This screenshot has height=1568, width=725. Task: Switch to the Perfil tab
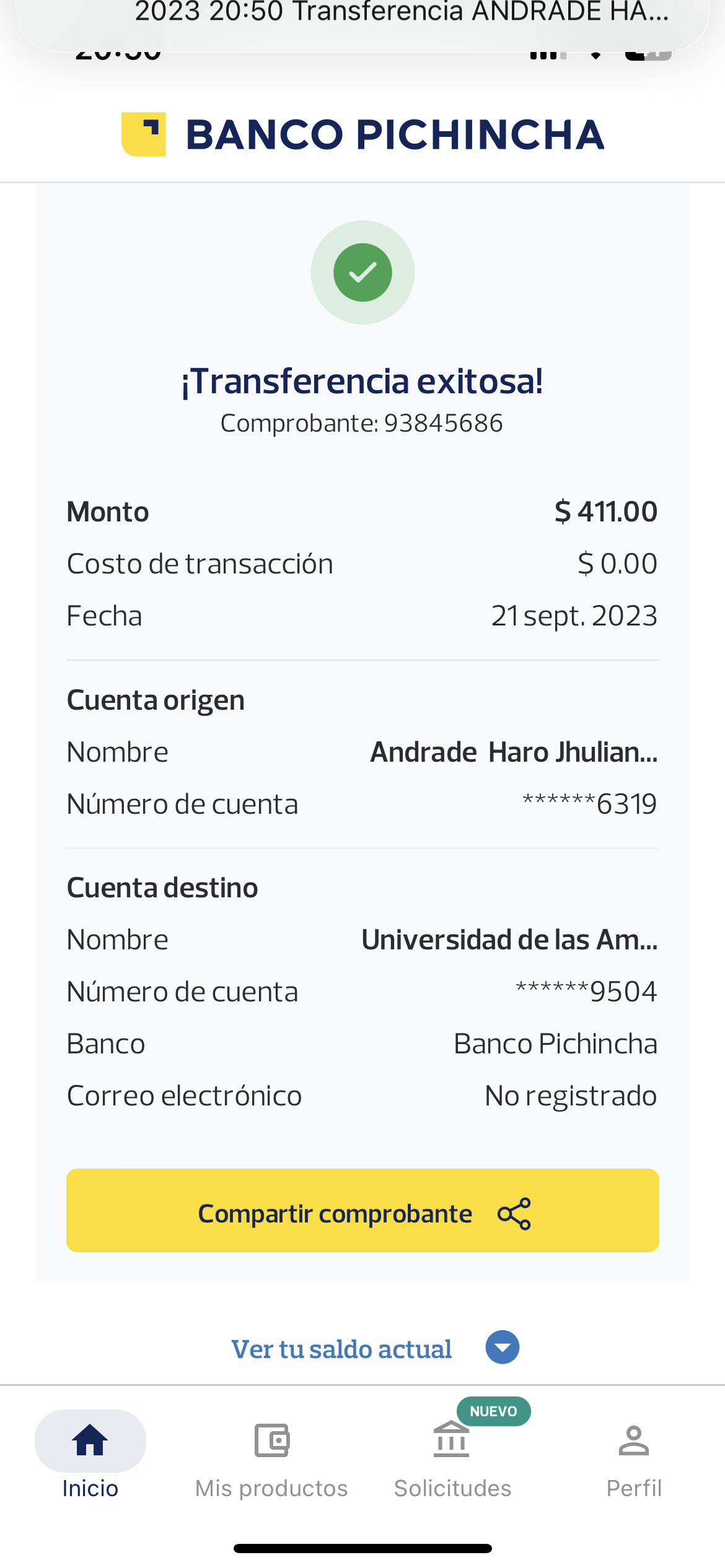(633, 1487)
